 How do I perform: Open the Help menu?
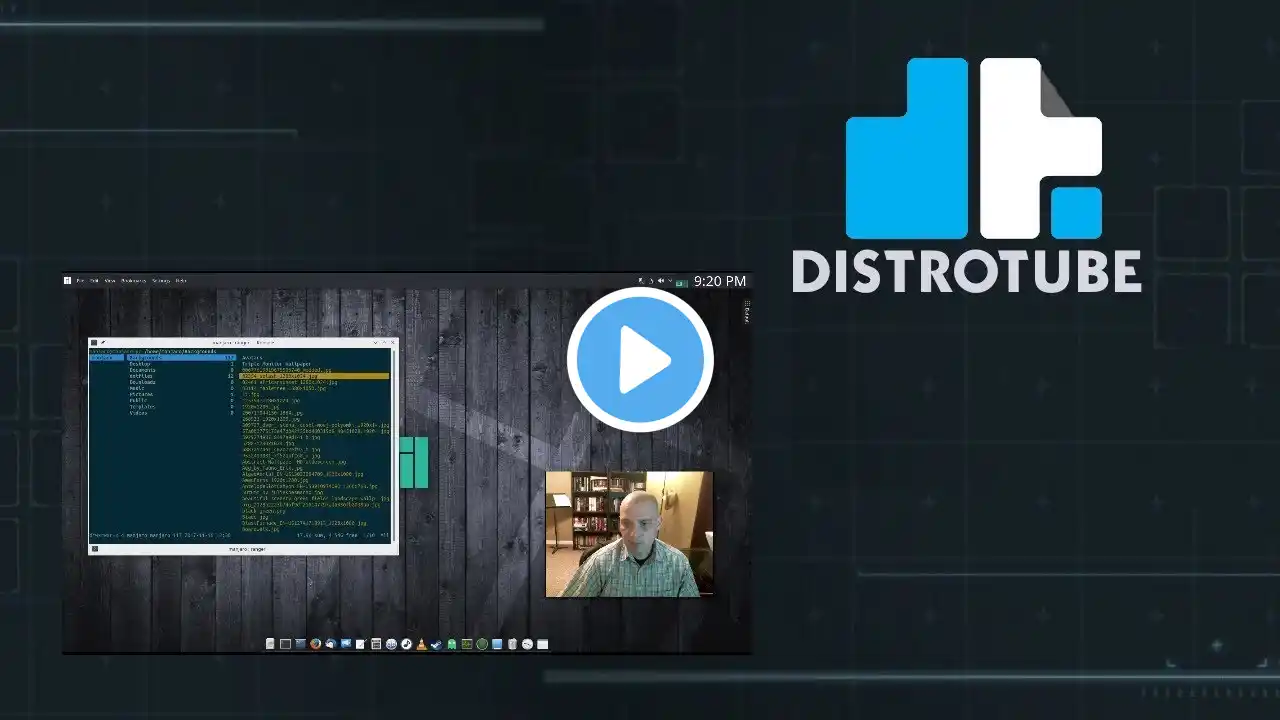click(181, 281)
